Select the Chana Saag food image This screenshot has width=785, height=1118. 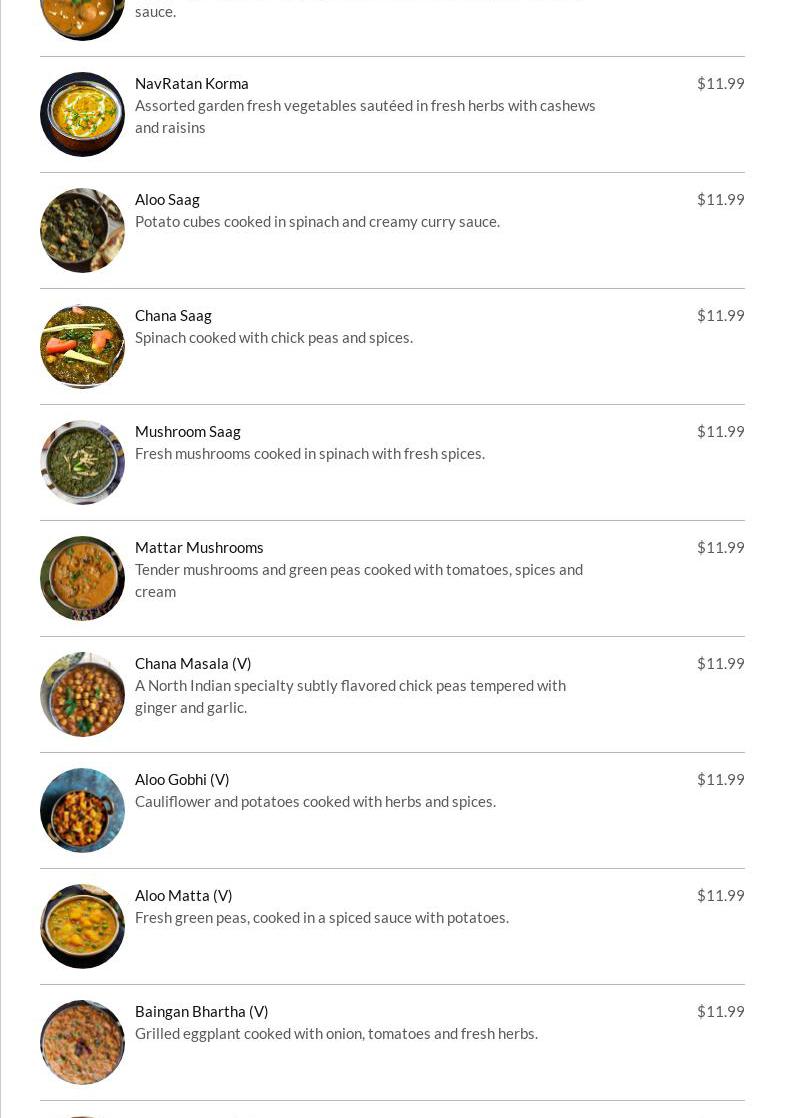[x=82, y=346]
